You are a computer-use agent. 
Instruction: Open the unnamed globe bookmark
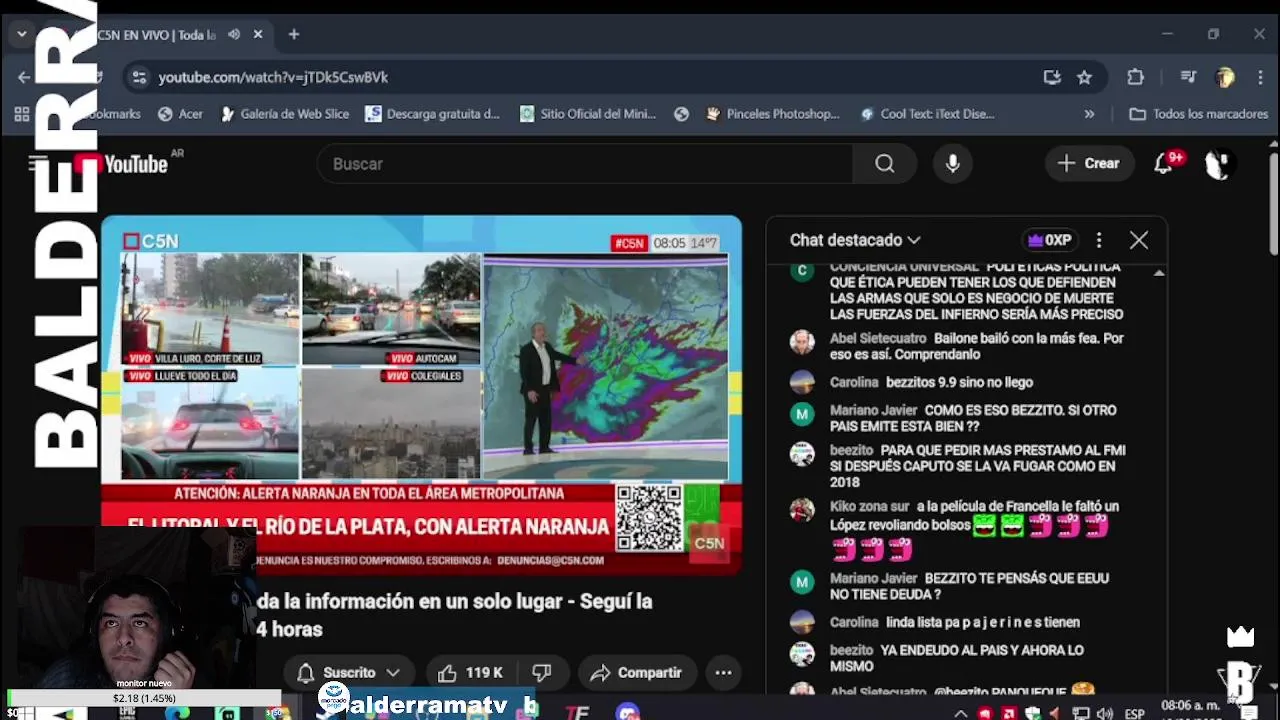[x=682, y=114]
